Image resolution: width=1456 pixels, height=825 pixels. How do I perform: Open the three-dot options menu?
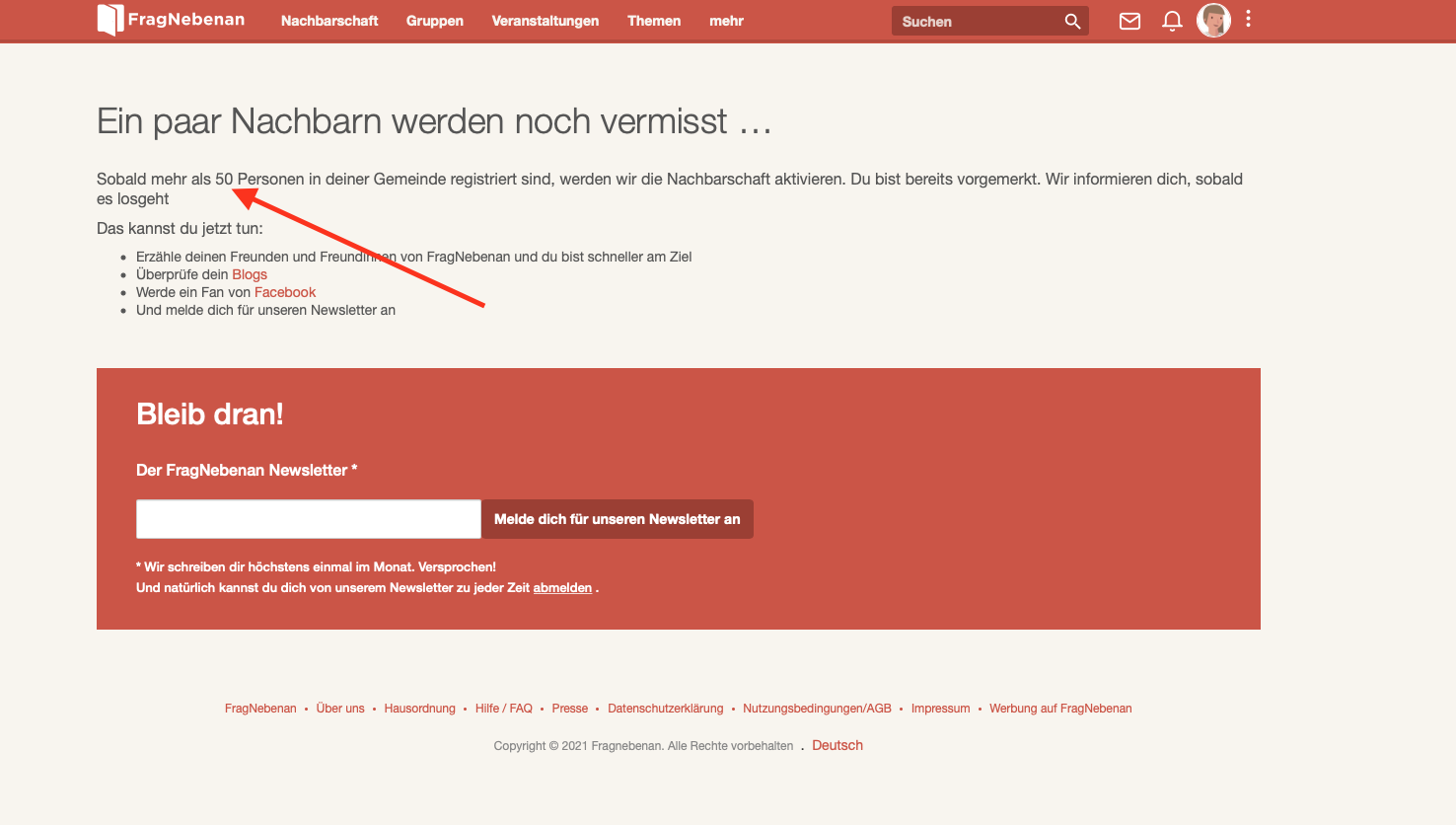coord(1248,19)
